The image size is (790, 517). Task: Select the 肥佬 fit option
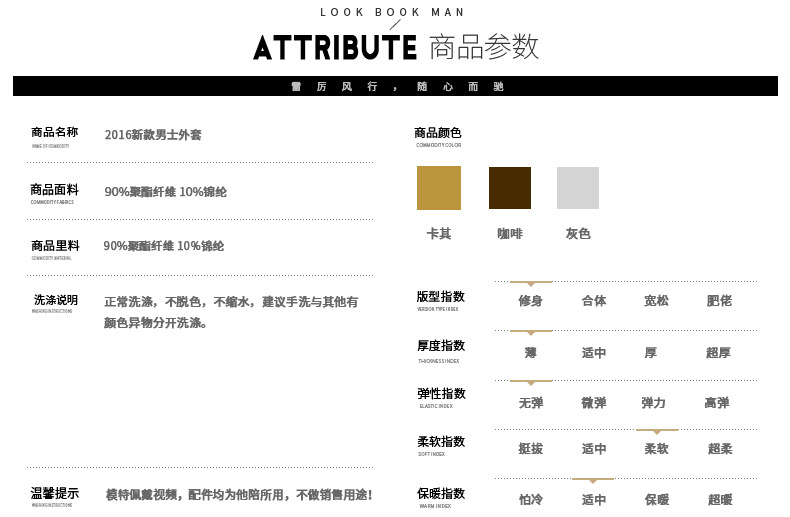tap(719, 300)
